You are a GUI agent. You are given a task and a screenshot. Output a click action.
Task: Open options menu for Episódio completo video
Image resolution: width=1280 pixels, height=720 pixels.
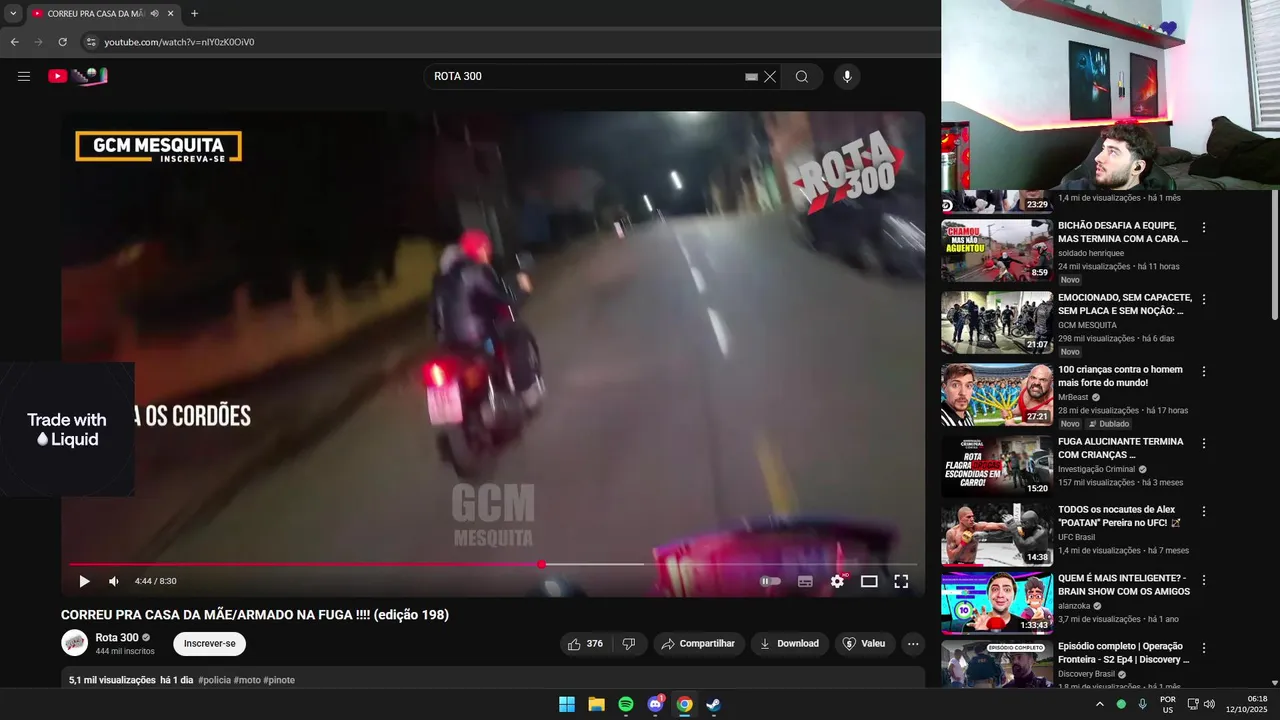[1204, 648]
